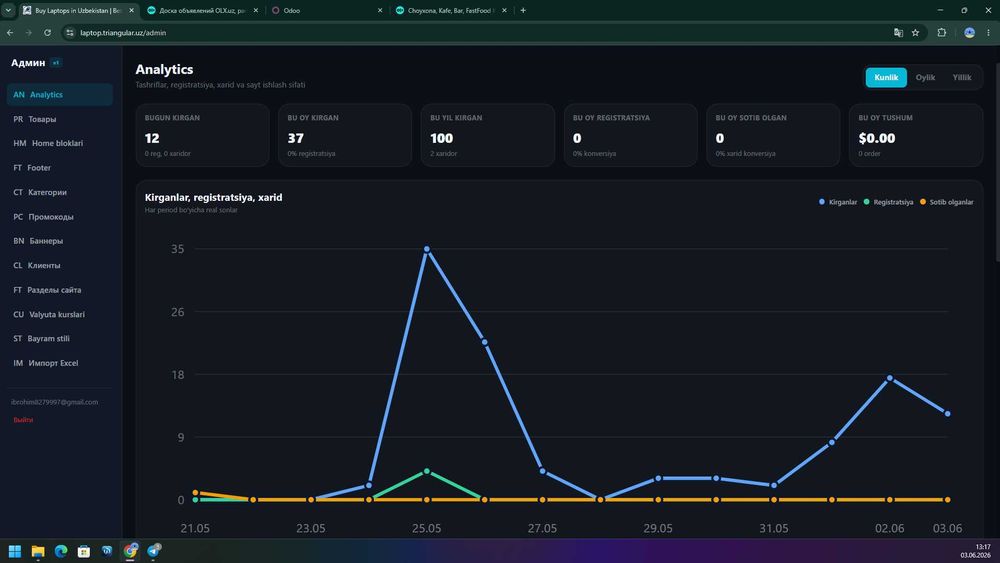Viewport: 1000px width, 563px height.
Task: Open the Chrome three-dot menu
Action: (x=989, y=33)
